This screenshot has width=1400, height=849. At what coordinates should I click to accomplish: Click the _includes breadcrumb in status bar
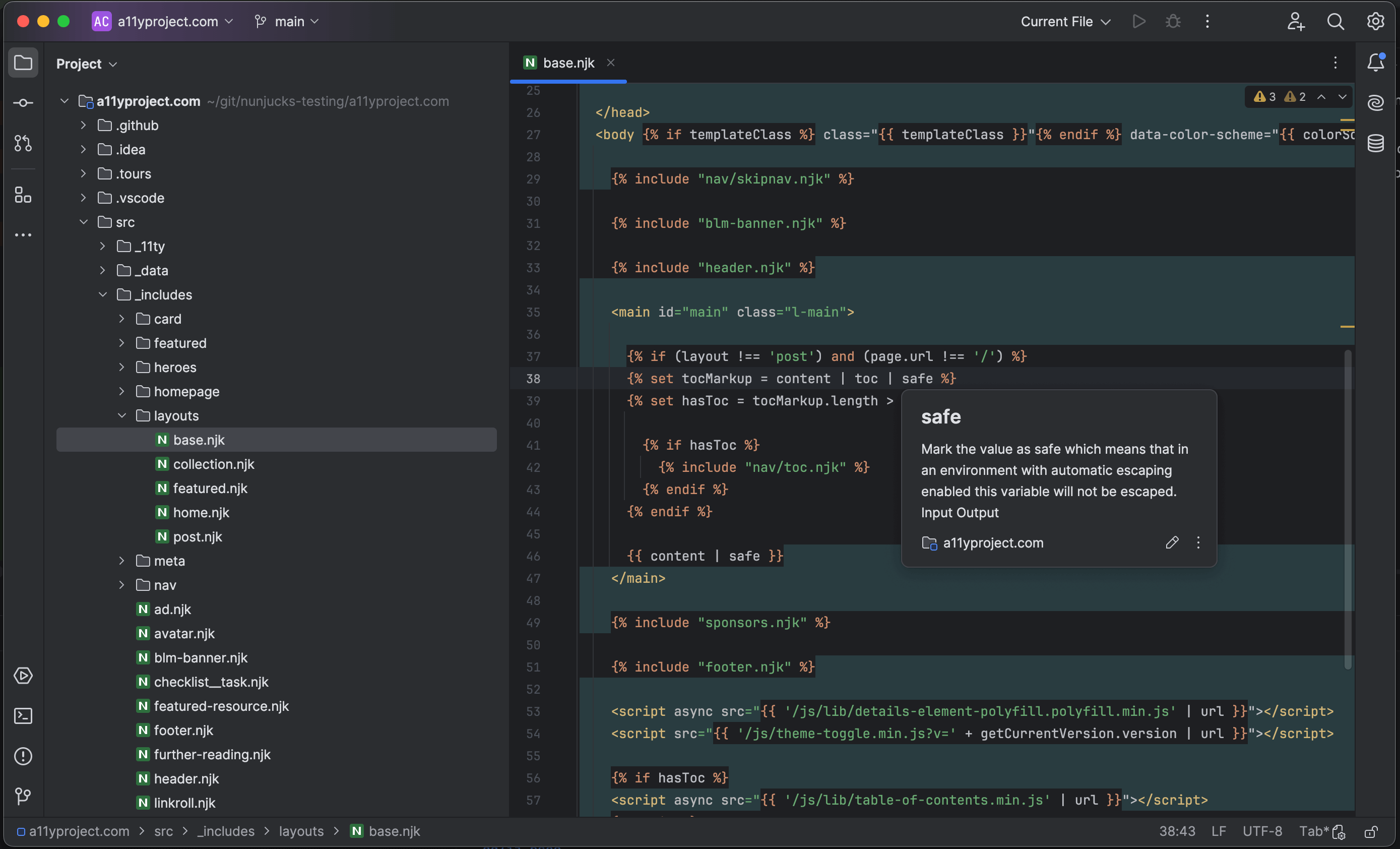click(x=226, y=831)
